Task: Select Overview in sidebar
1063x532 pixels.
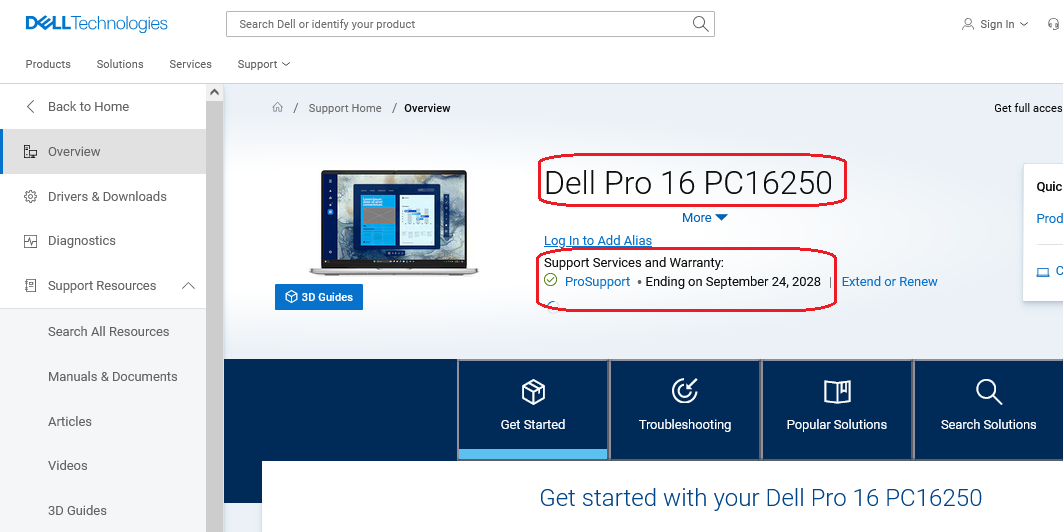Action: pos(103,151)
